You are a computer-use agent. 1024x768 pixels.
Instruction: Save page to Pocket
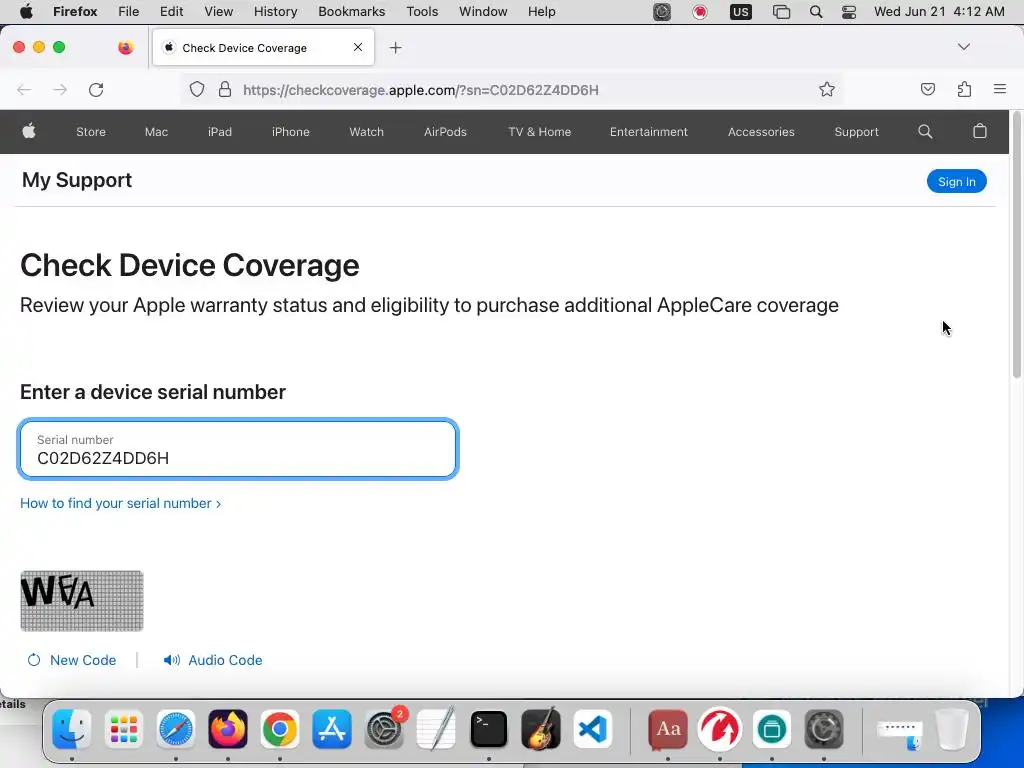pos(927,89)
